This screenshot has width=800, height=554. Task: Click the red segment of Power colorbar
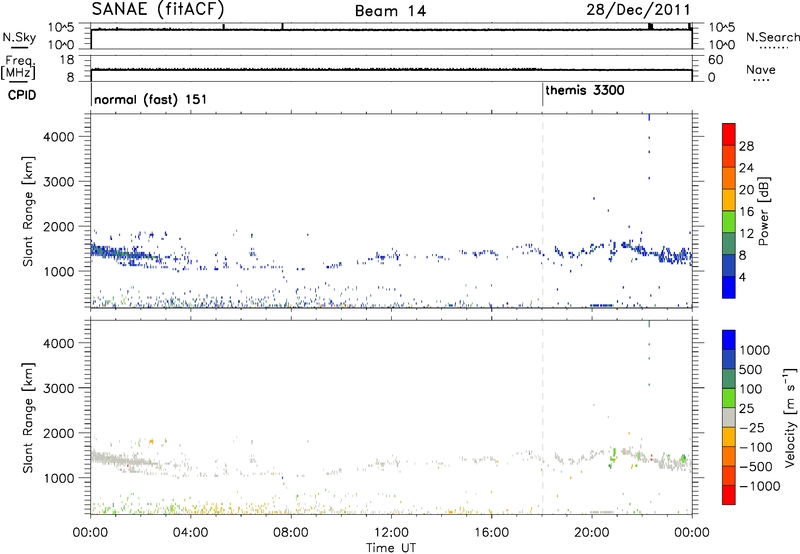coord(729,134)
